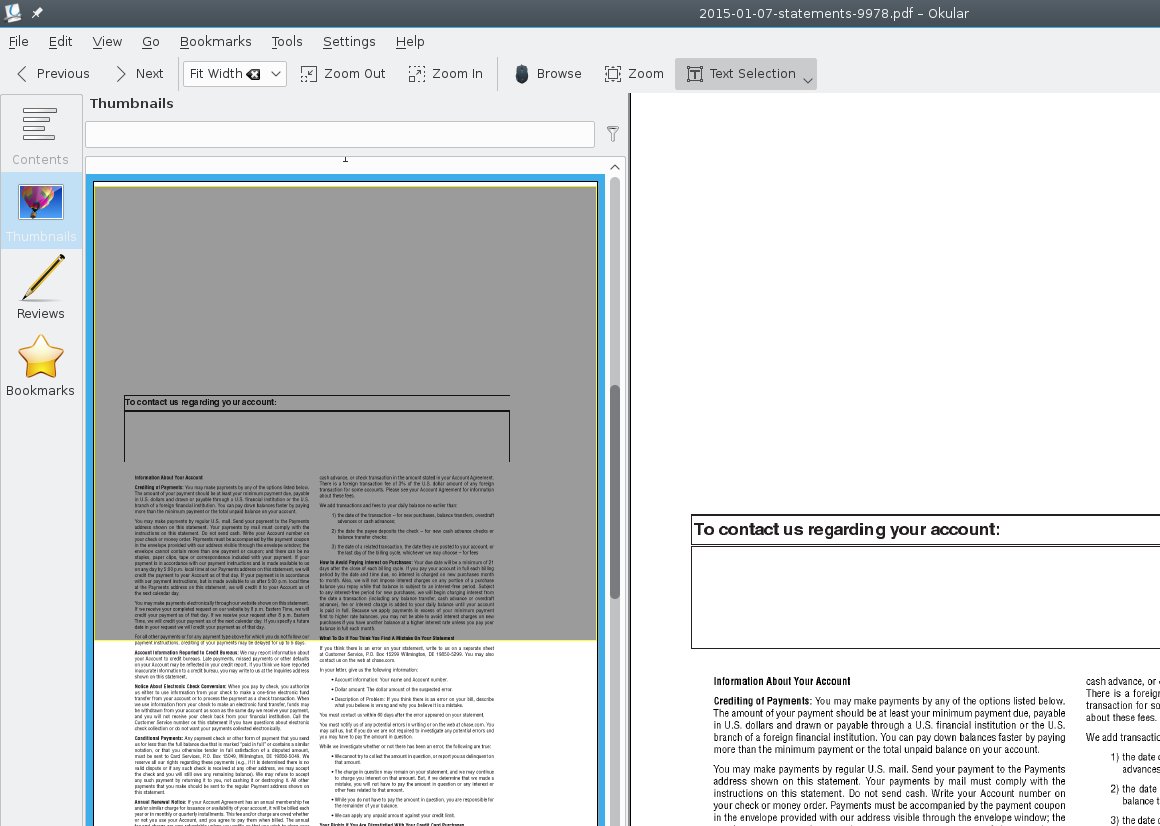This screenshot has height=826, width=1160.
Task: Click the Zoom Out toolbar icon
Action: 343,74
